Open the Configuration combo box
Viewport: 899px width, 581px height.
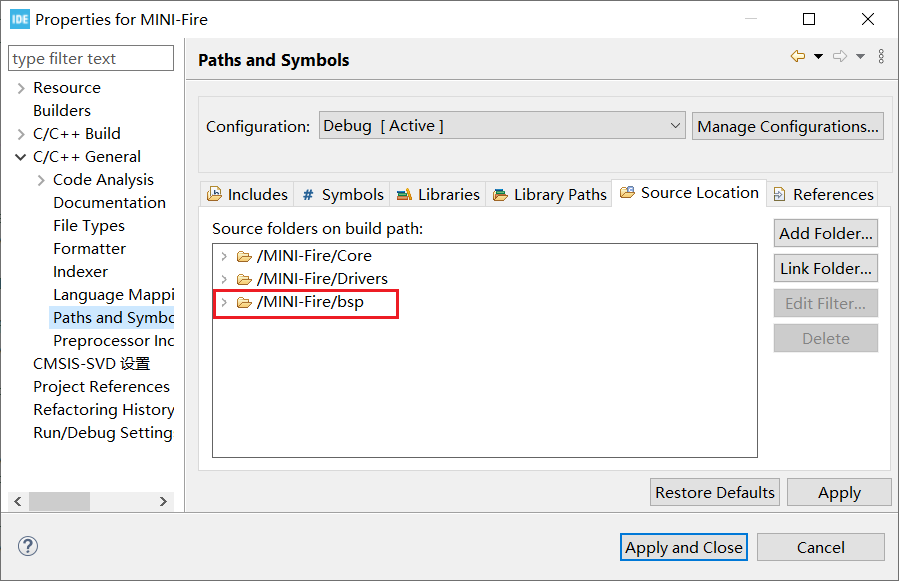(x=502, y=126)
